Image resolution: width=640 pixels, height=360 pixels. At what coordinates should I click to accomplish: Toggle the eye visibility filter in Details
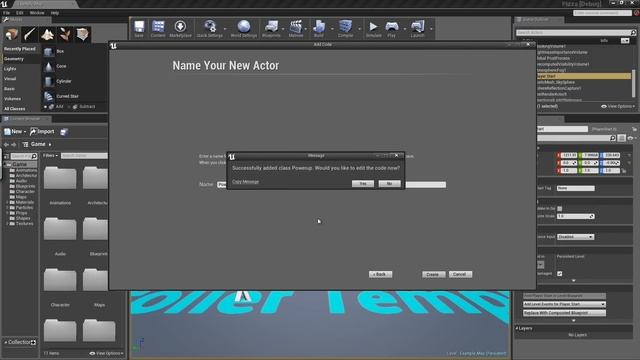point(631,138)
